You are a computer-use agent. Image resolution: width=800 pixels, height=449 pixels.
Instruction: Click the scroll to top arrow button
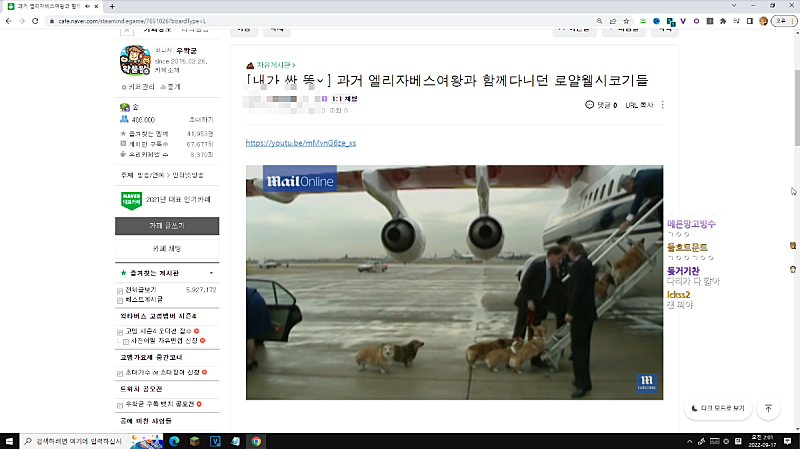coord(768,408)
